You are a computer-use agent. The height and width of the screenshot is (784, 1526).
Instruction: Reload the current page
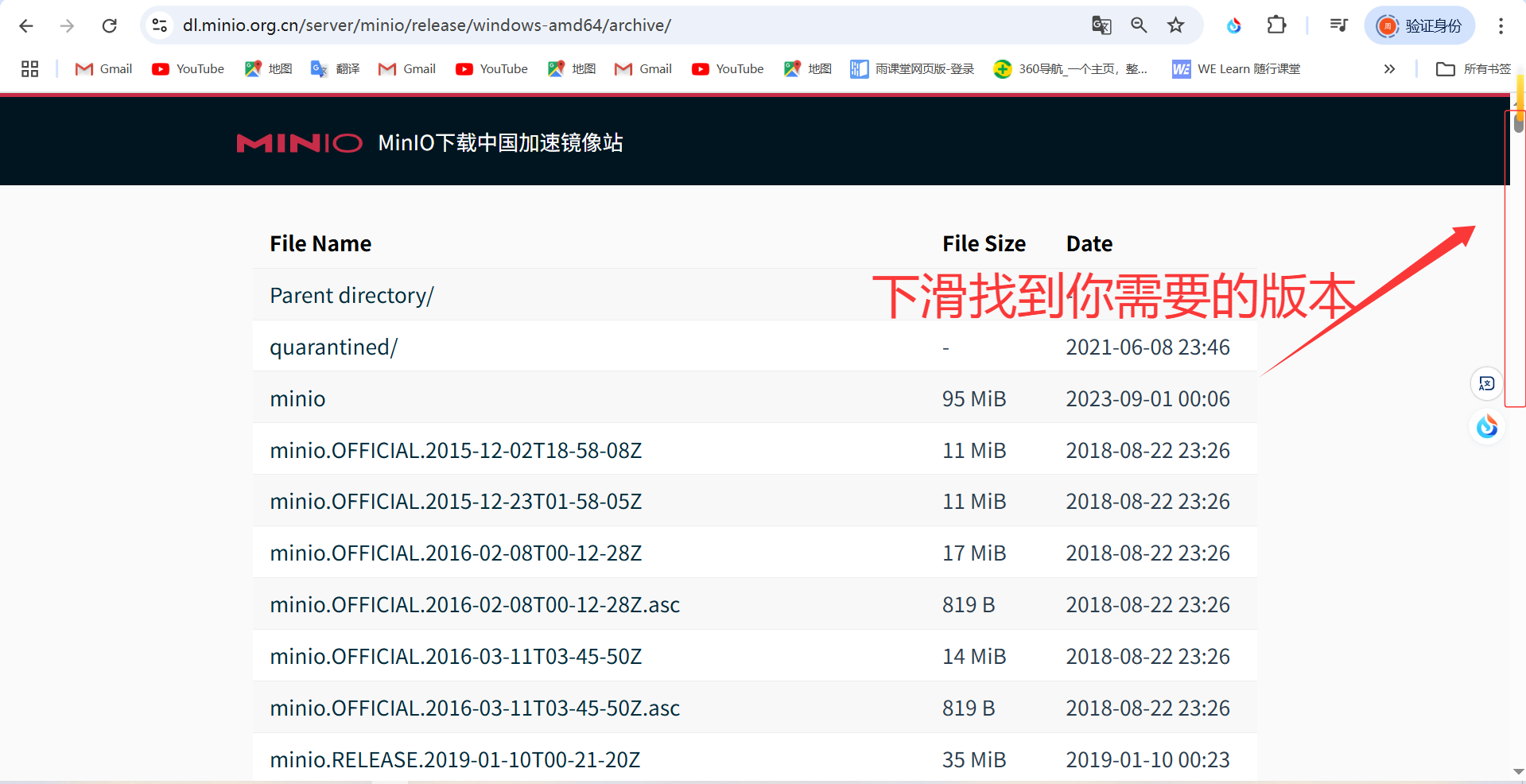pos(110,25)
